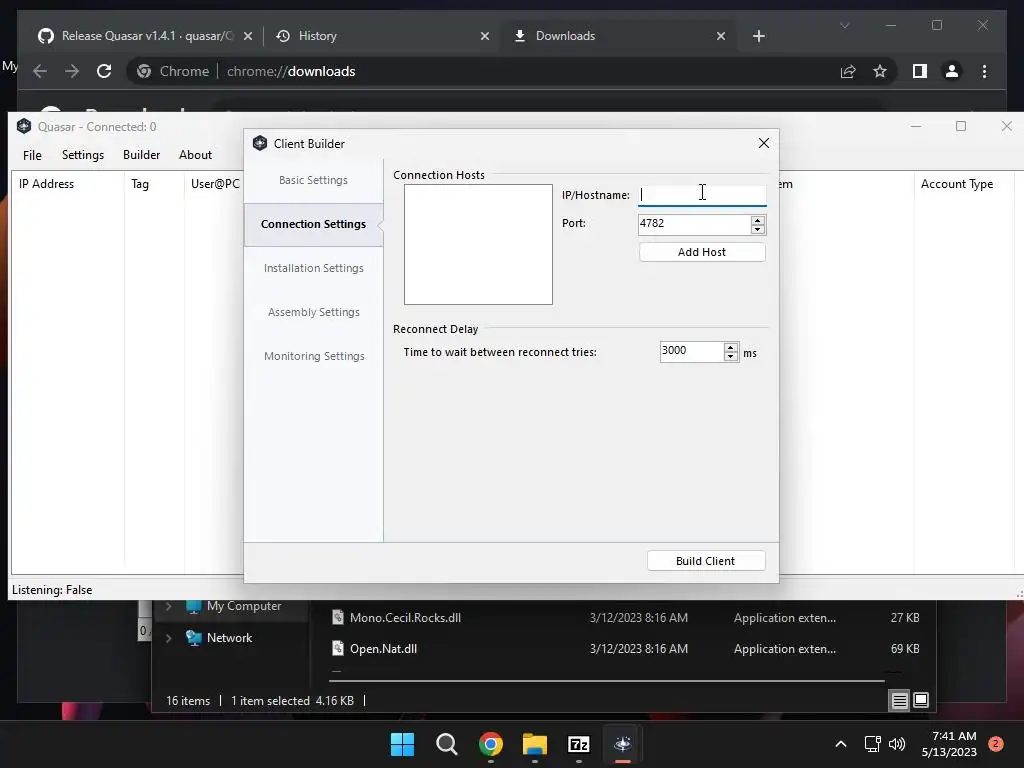This screenshot has width=1024, height=768.
Task: Open the Windows Start menu
Action: click(402, 744)
